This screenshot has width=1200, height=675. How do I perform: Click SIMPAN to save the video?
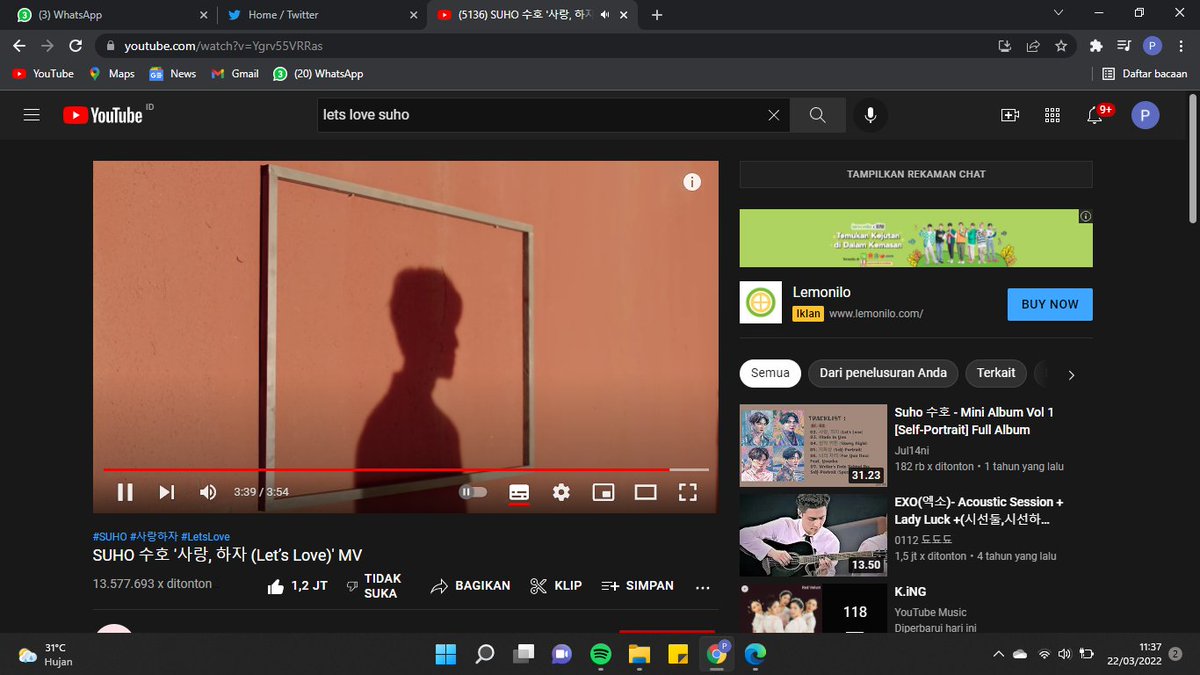(x=637, y=586)
